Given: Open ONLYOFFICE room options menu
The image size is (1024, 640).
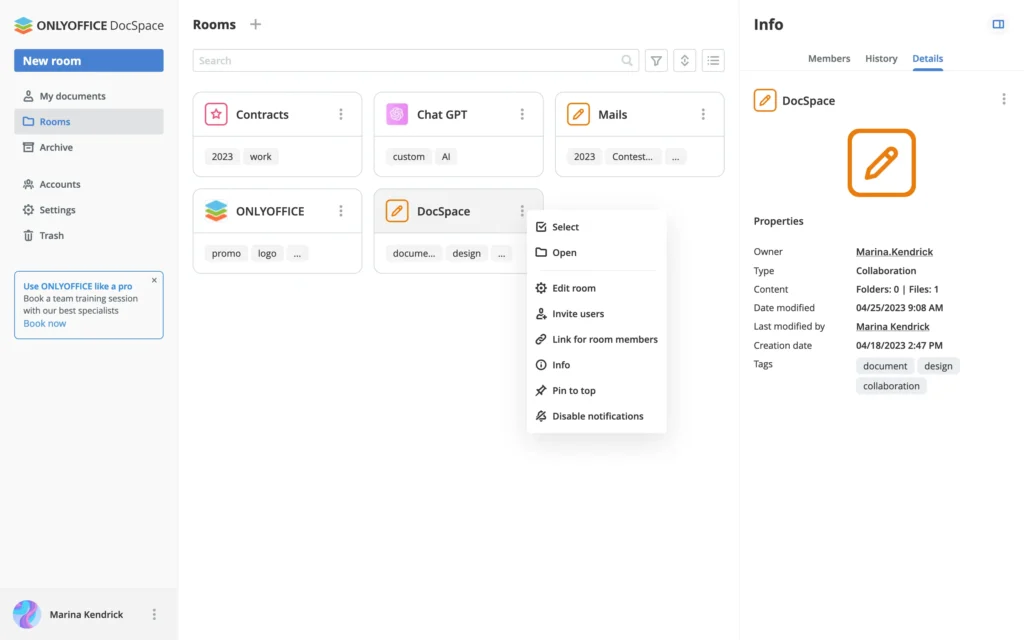Looking at the screenshot, I should pos(341,211).
